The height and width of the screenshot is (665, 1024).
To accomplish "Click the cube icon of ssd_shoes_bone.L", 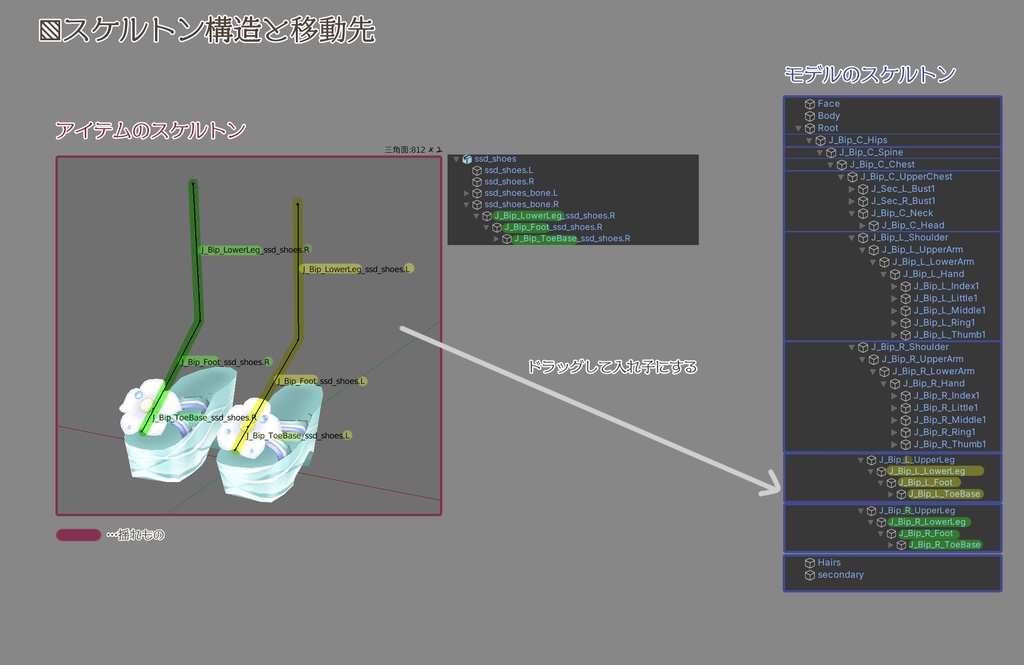I will click(477, 193).
